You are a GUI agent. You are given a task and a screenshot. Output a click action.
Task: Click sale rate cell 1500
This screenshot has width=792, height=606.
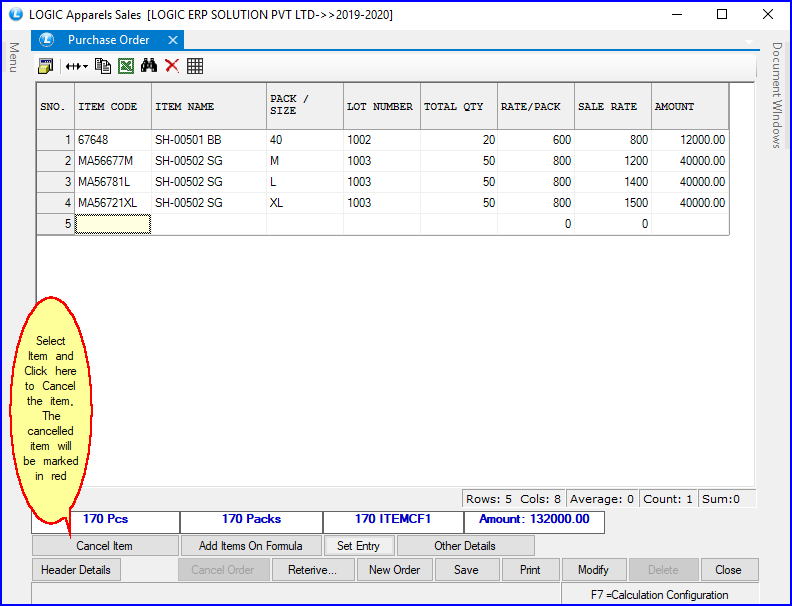(x=613, y=203)
